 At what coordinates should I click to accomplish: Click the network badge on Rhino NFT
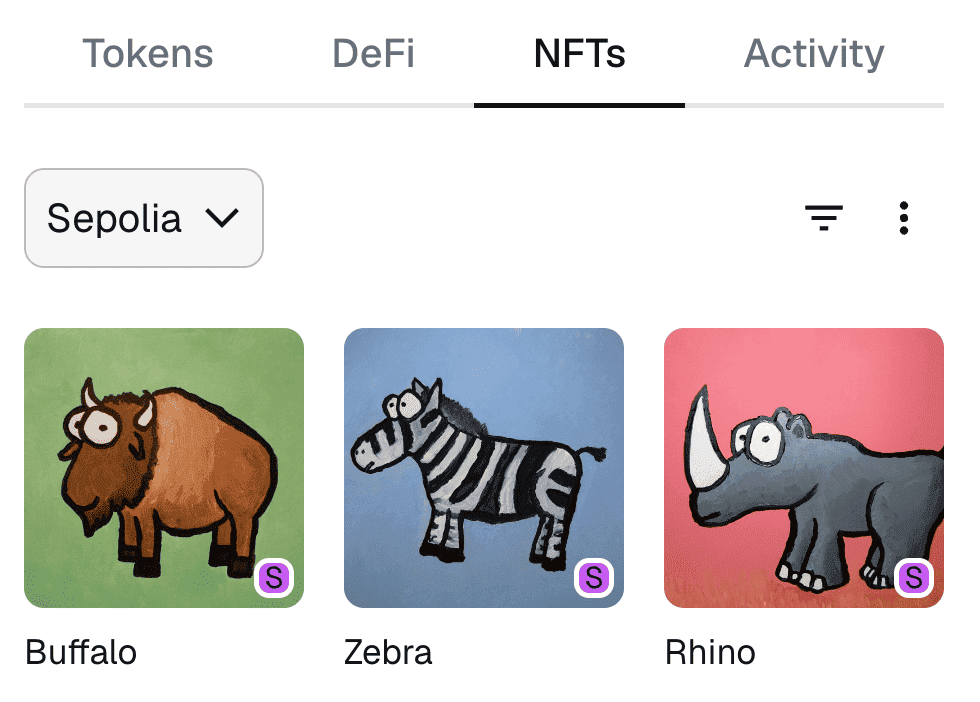913,578
